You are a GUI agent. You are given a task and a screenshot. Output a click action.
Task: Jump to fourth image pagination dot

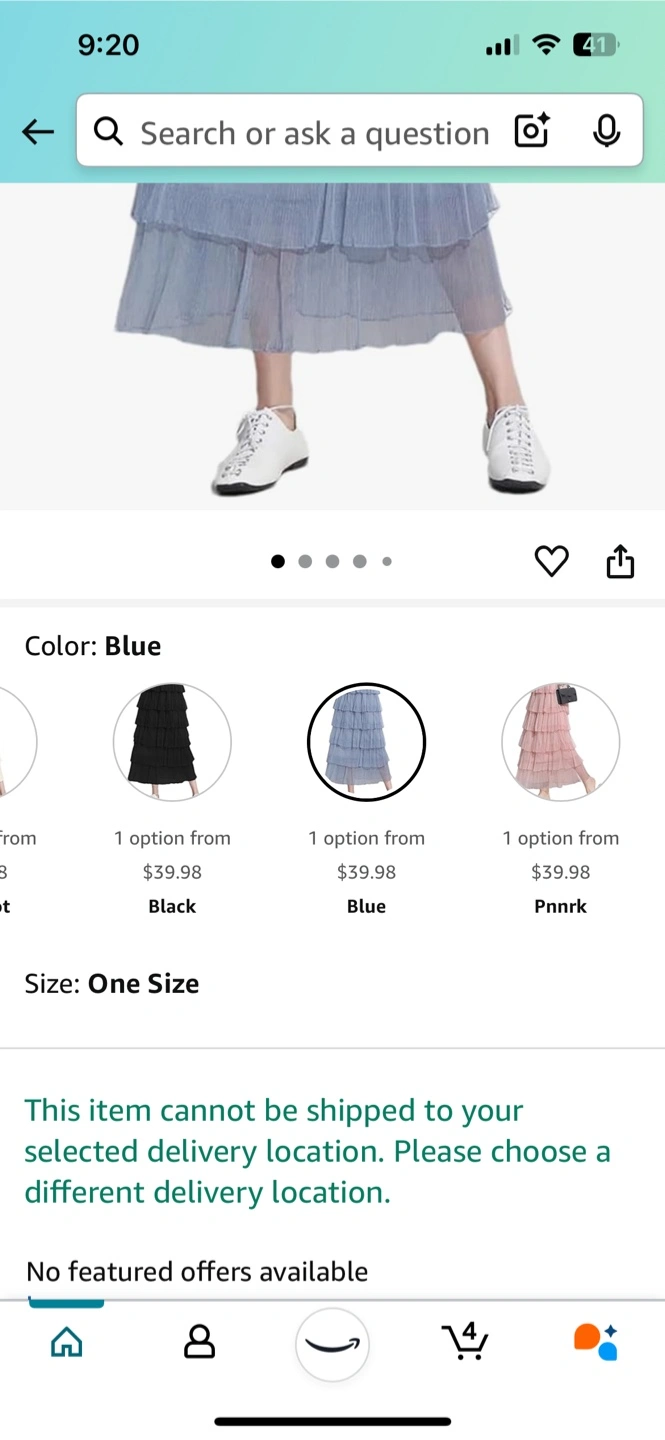[x=359, y=561]
